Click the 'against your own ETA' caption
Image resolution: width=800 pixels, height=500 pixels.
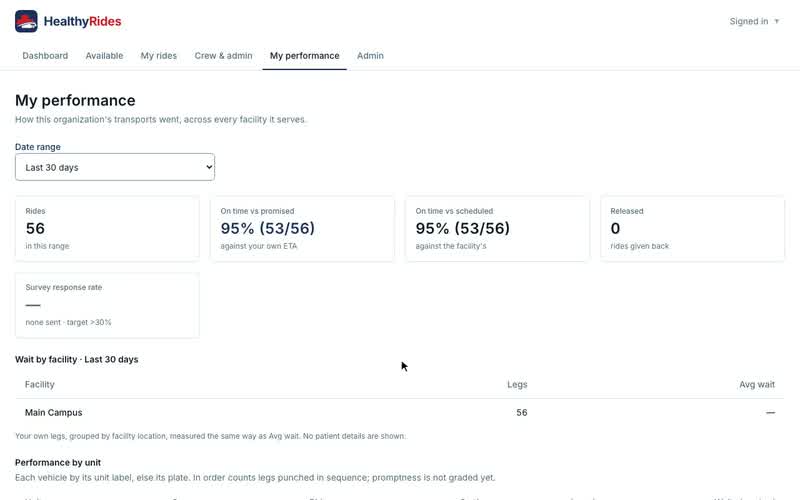click(259, 246)
